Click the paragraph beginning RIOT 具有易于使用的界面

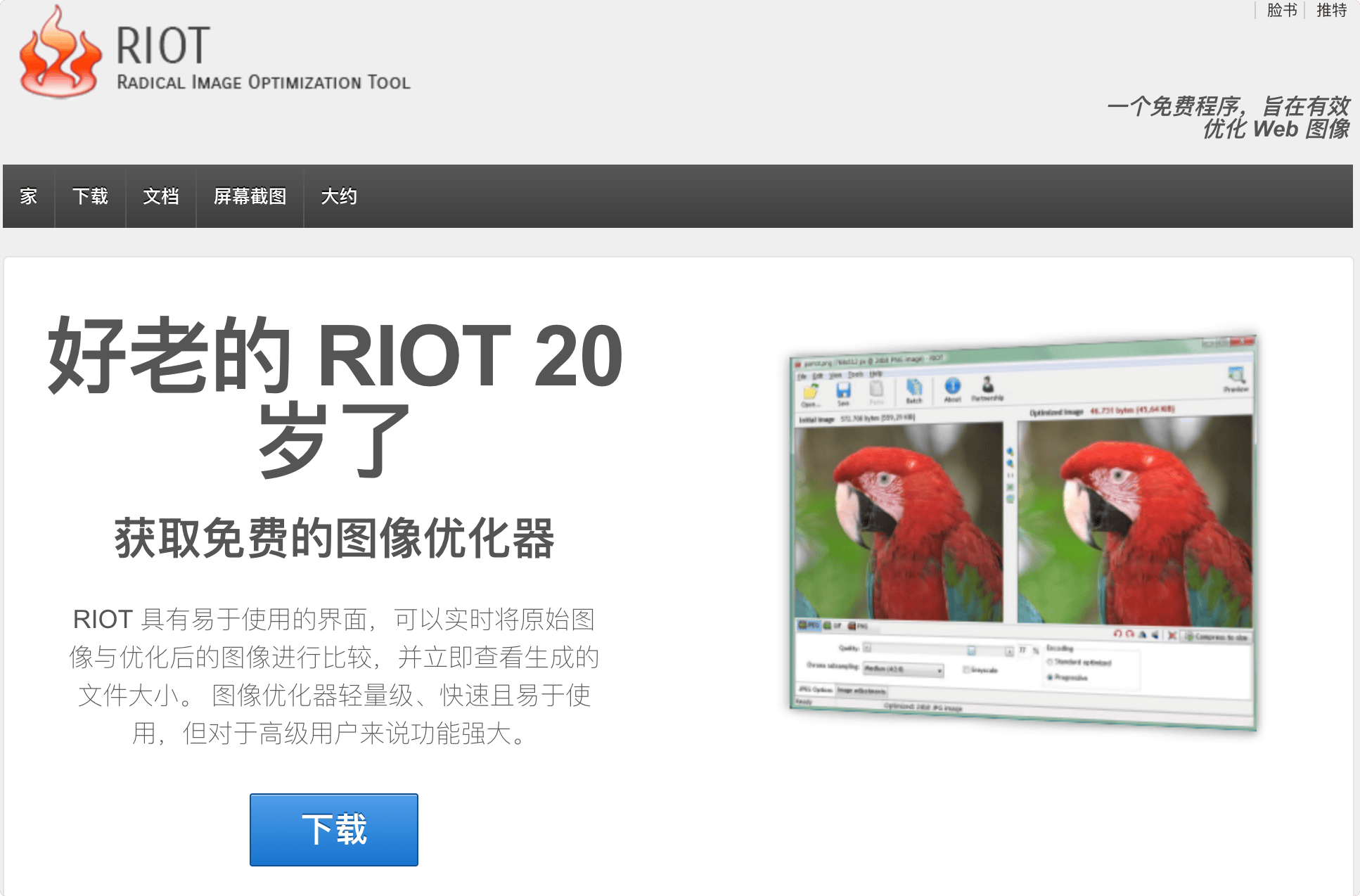click(x=335, y=677)
